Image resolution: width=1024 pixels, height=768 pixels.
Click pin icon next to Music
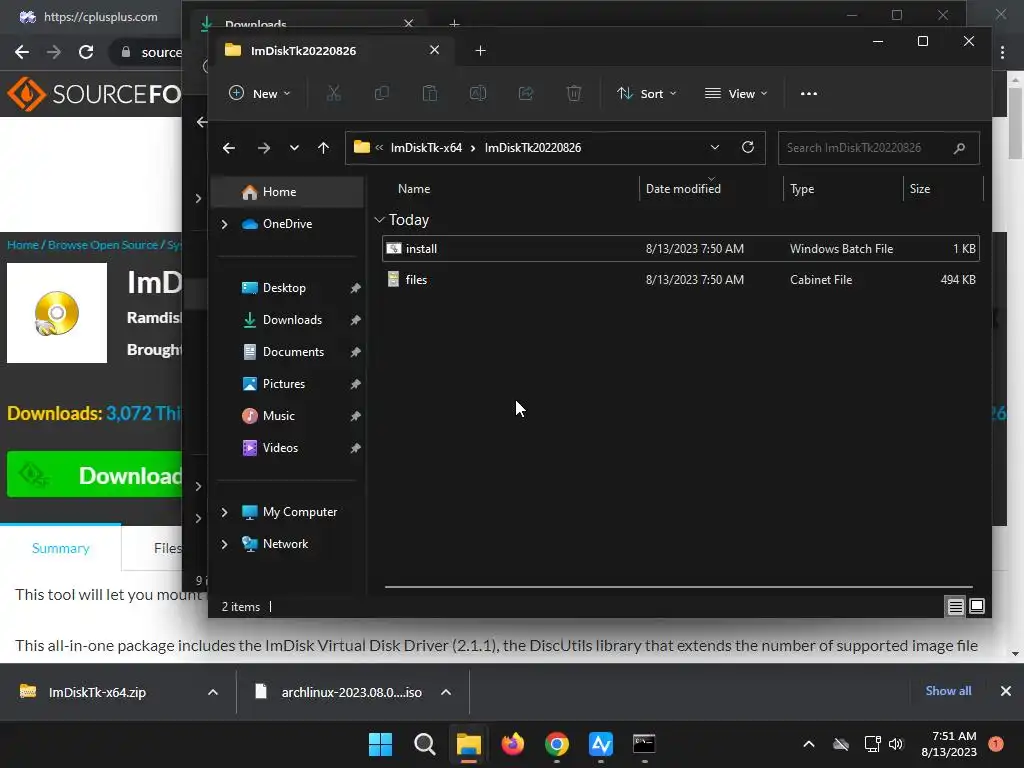point(355,416)
